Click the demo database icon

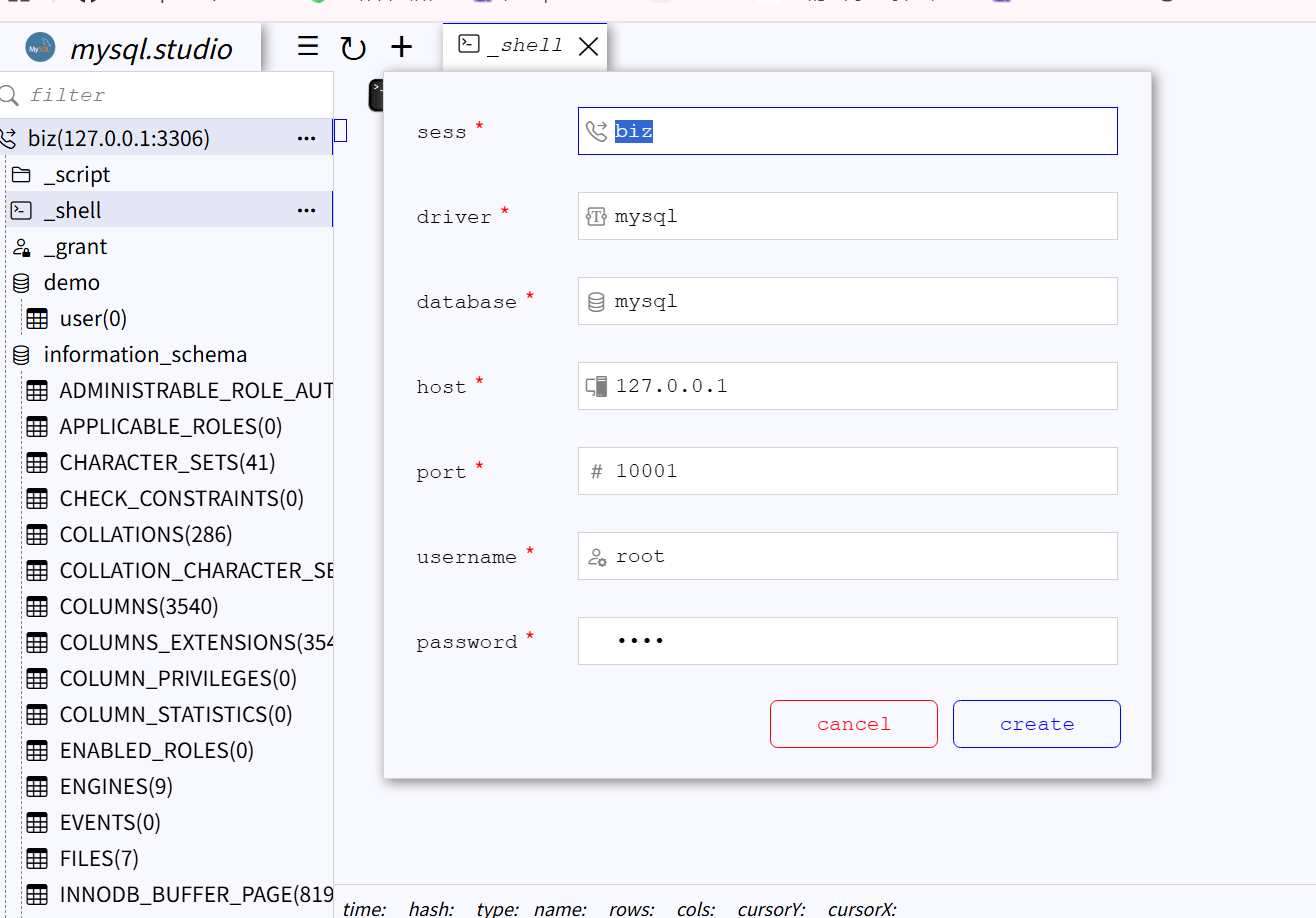coord(21,283)
